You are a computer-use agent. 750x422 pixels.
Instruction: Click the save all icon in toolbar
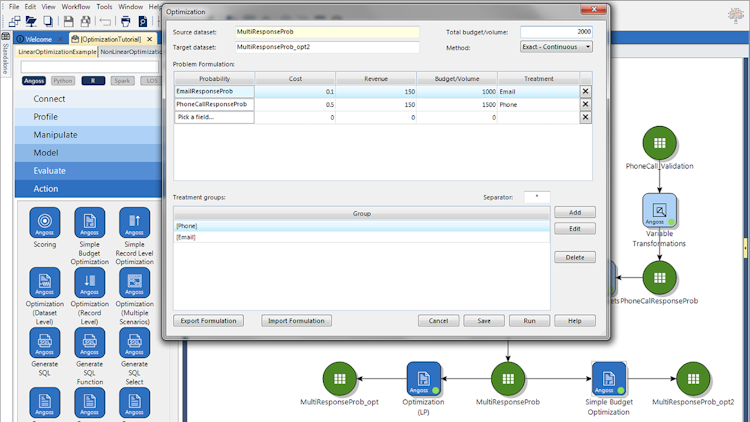[x=86, y=21]
